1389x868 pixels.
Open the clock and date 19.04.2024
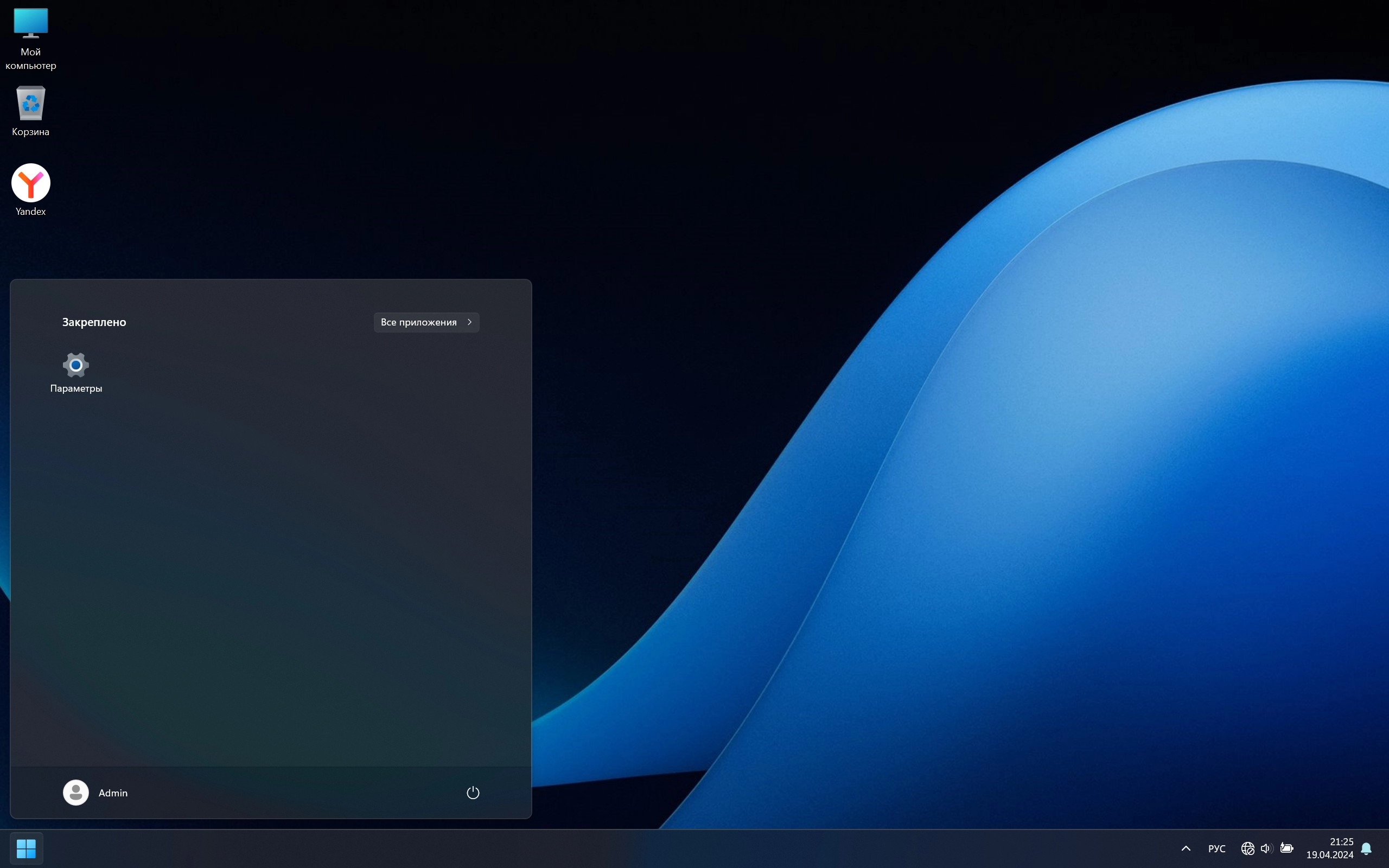(x=1329, y=848)
